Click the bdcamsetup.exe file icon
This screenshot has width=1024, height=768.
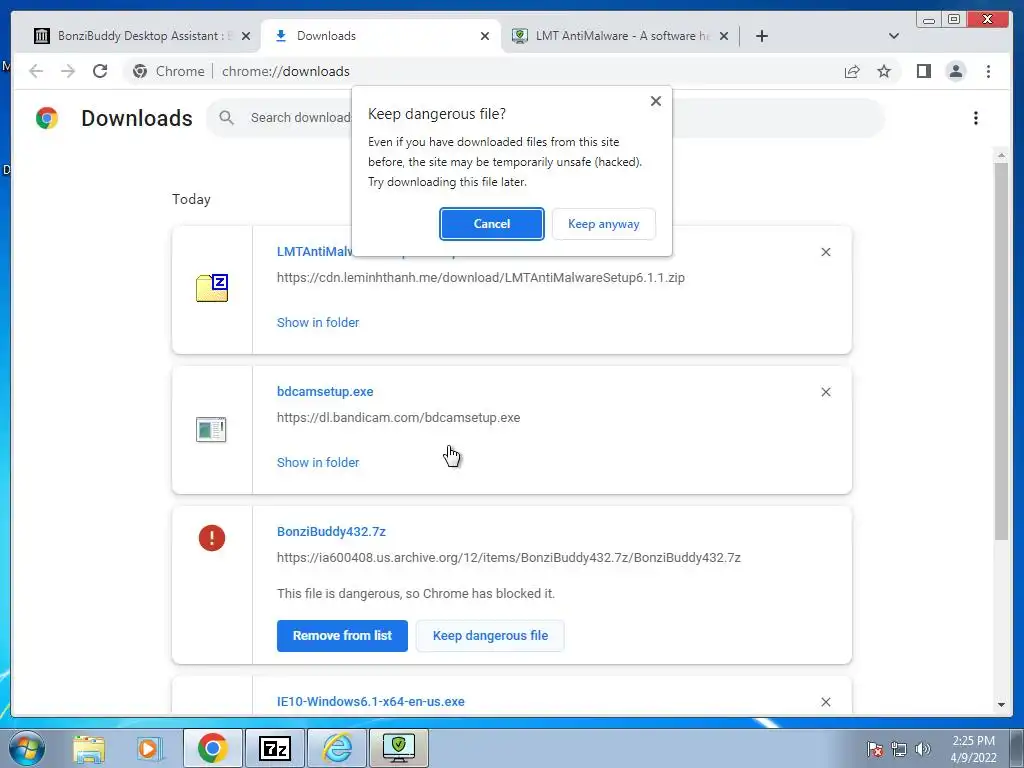(211, 430)
